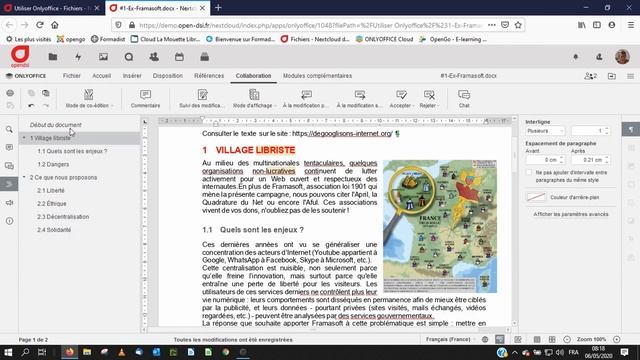This screenshot has width=640, height=360.
Task: Click the user avatar in Nextcloud header
Action: [622, 57]
